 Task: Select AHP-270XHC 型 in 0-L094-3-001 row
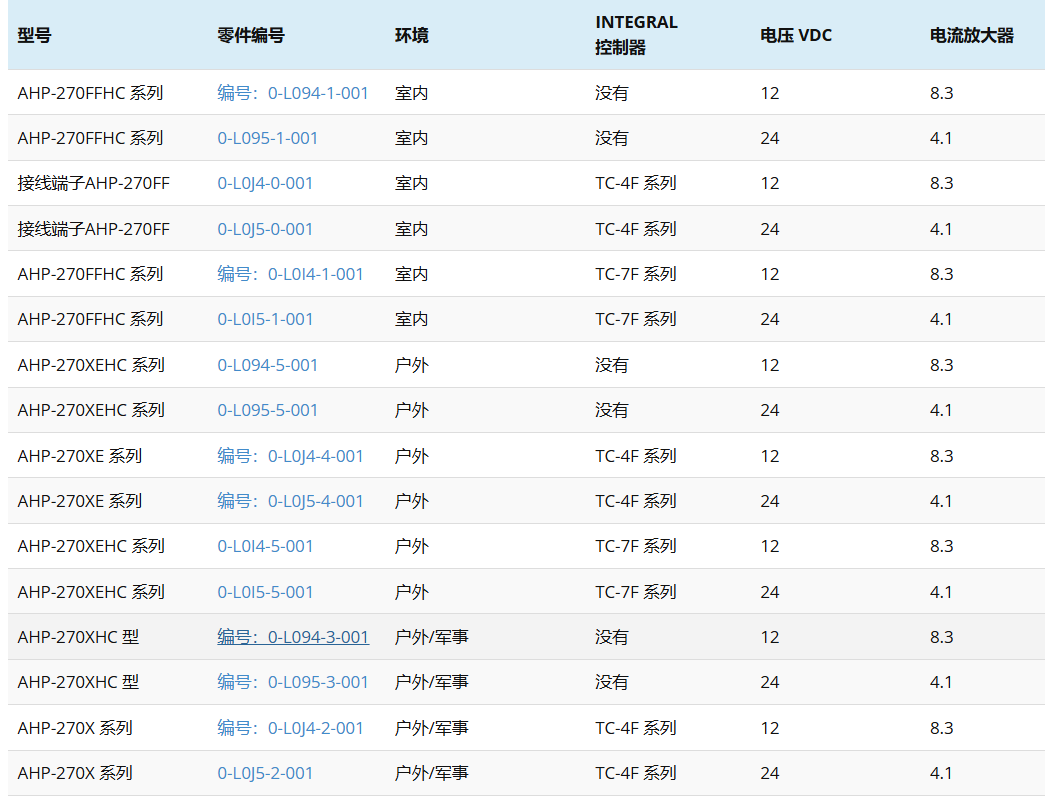[x=78, y=637]
